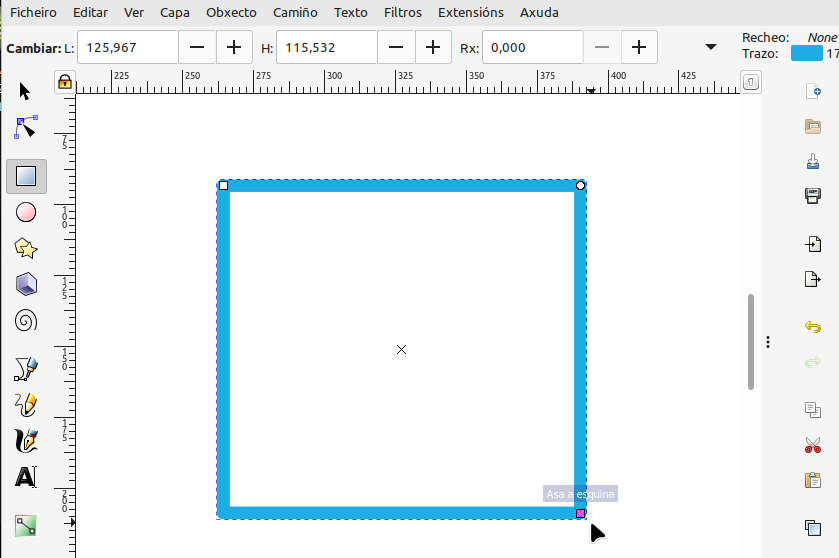Open the three-dot panel handle menu
The height and width of the screenshot is (558, 839).
768,342
